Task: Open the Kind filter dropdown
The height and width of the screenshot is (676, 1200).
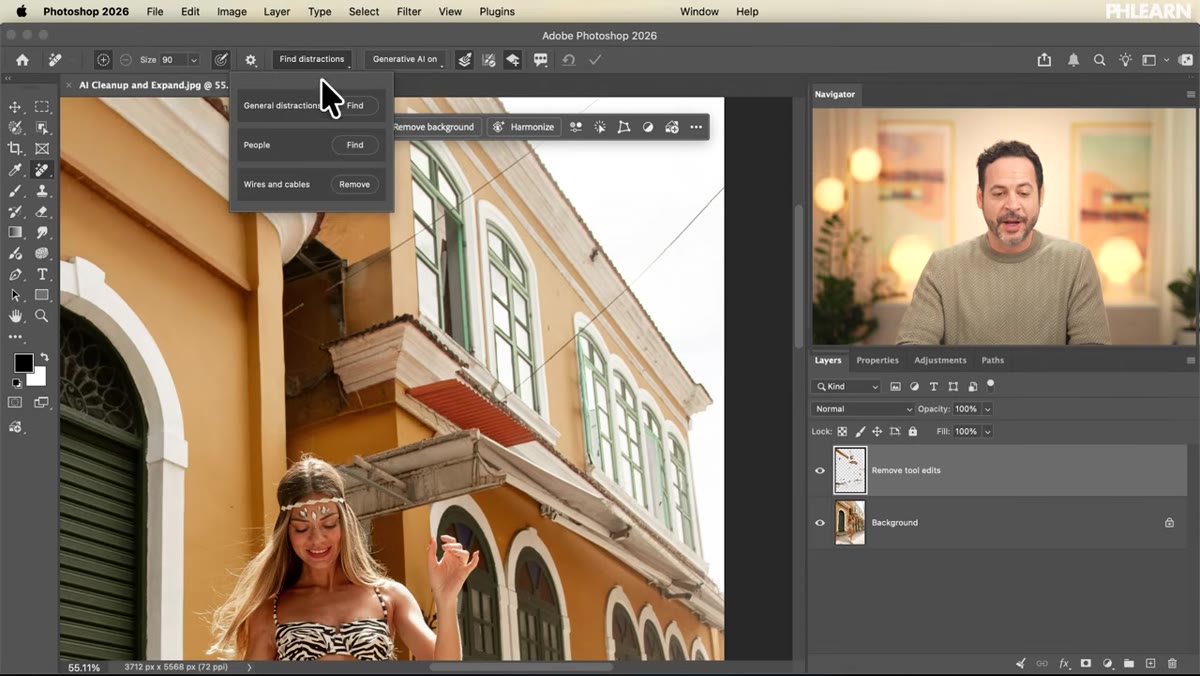Action: pyautogui.click(x=847, y=386)
